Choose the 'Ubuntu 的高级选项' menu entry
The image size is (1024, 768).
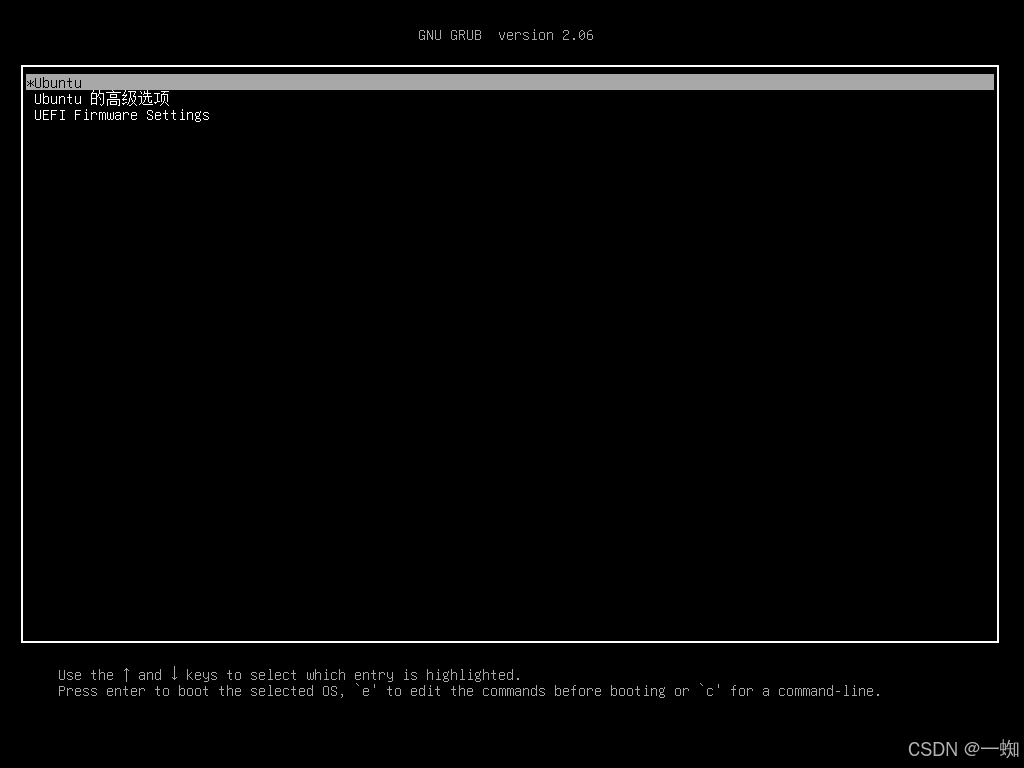(x=102, y=99)
